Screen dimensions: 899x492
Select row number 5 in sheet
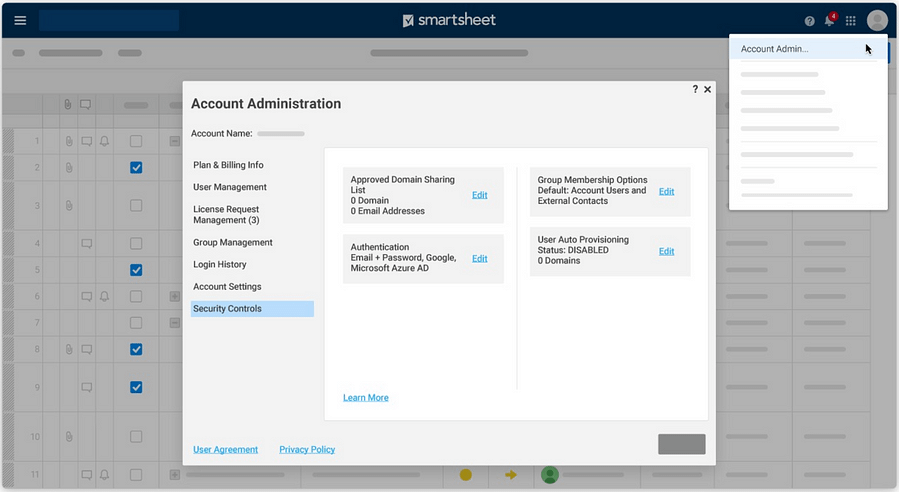coord(37,270)
